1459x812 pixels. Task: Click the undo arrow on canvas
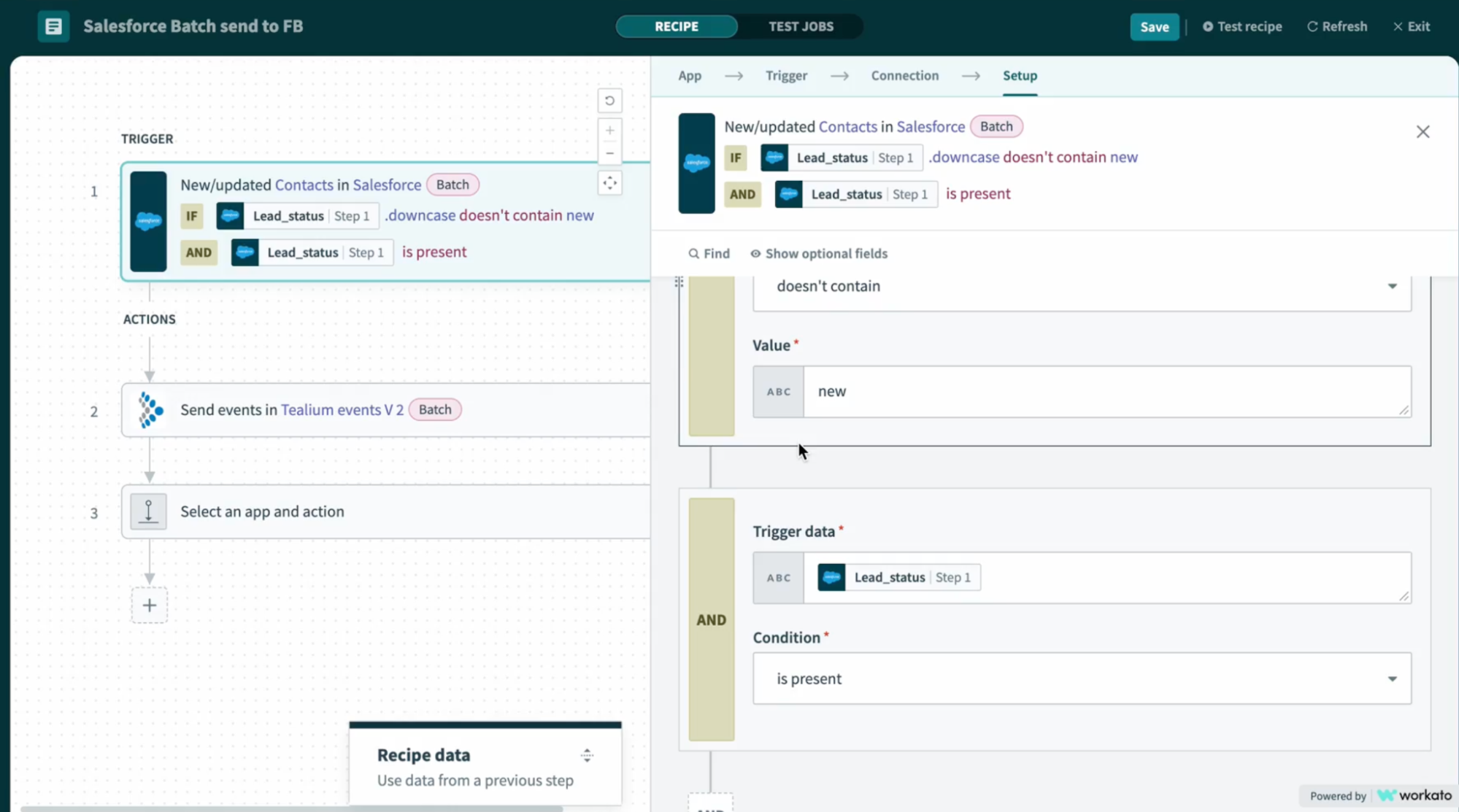click(x=609, y=101)
